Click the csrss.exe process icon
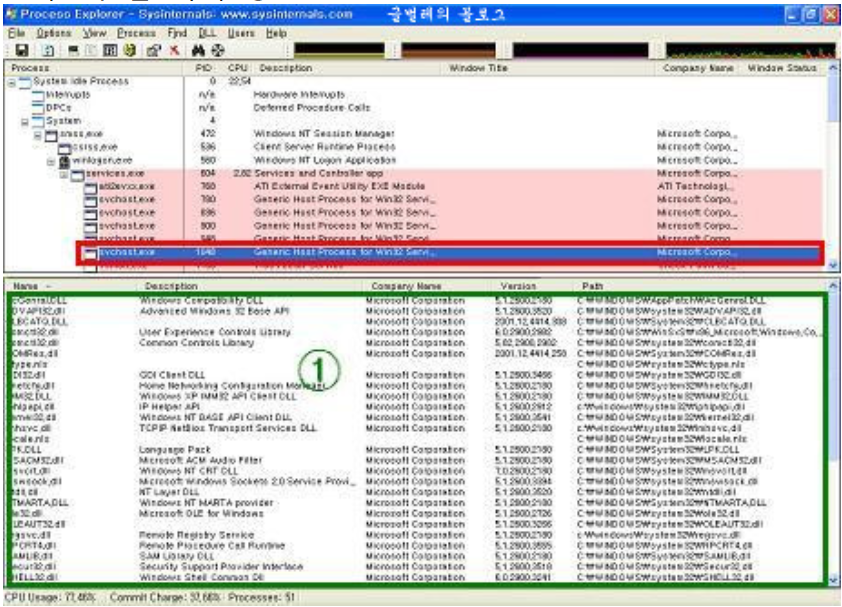Viewport: 842px width, 607px height. (x=64, y=148)
